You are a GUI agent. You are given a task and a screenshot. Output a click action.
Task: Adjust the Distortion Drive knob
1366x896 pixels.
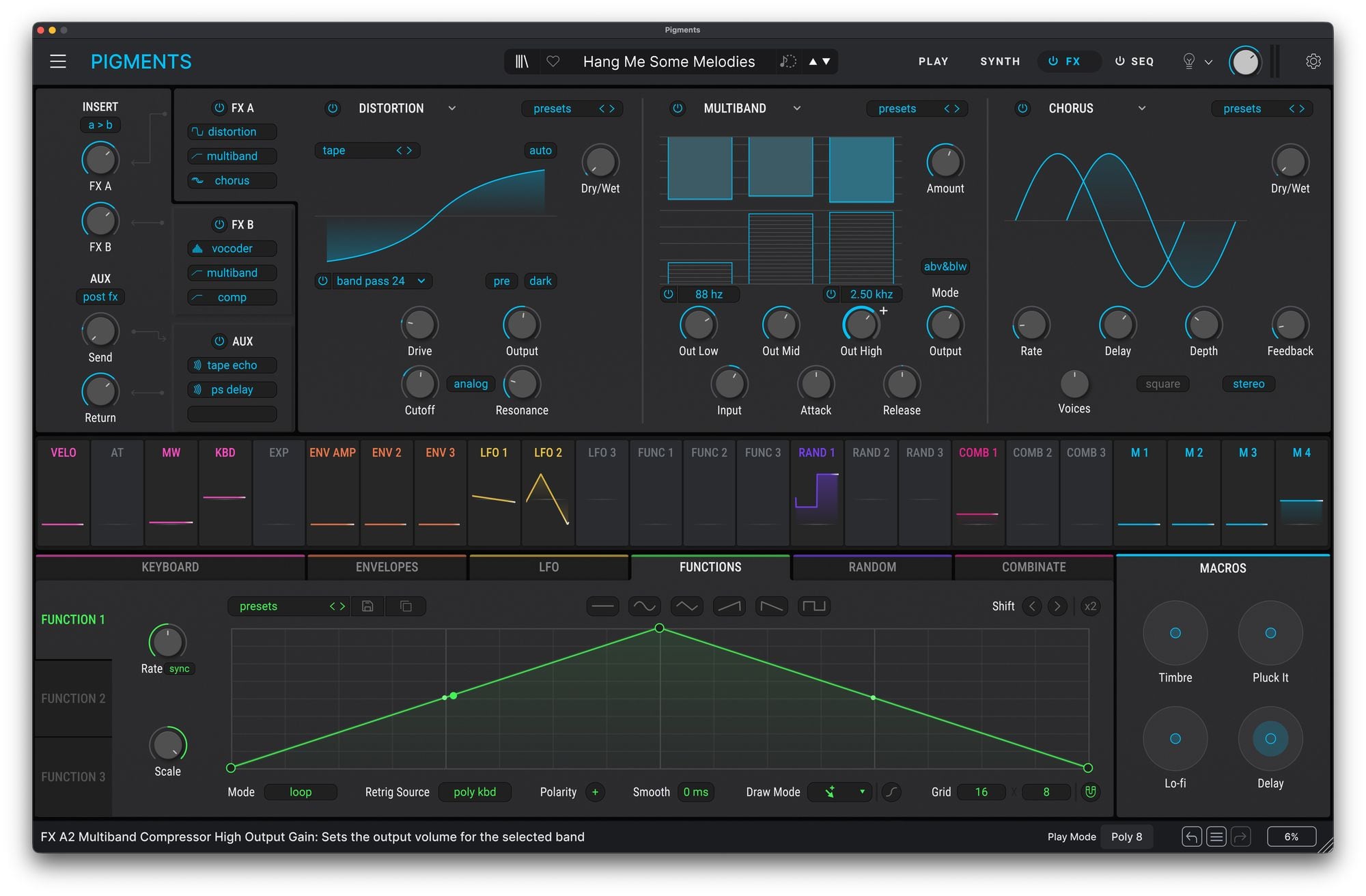tap(419, 325)
